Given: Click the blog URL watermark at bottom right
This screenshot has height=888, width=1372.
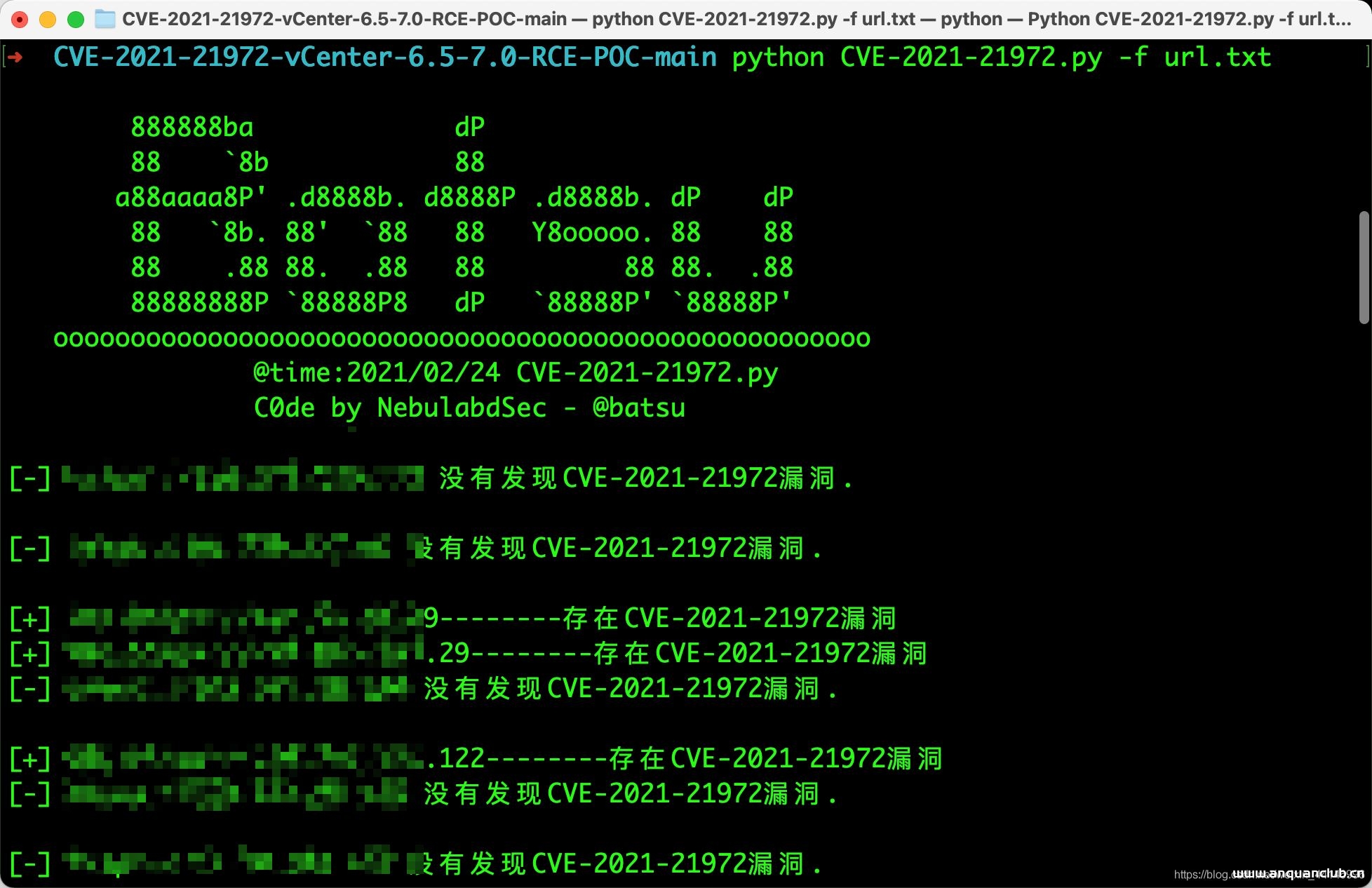Looking at the screenshot, I should coord(1270,874).
